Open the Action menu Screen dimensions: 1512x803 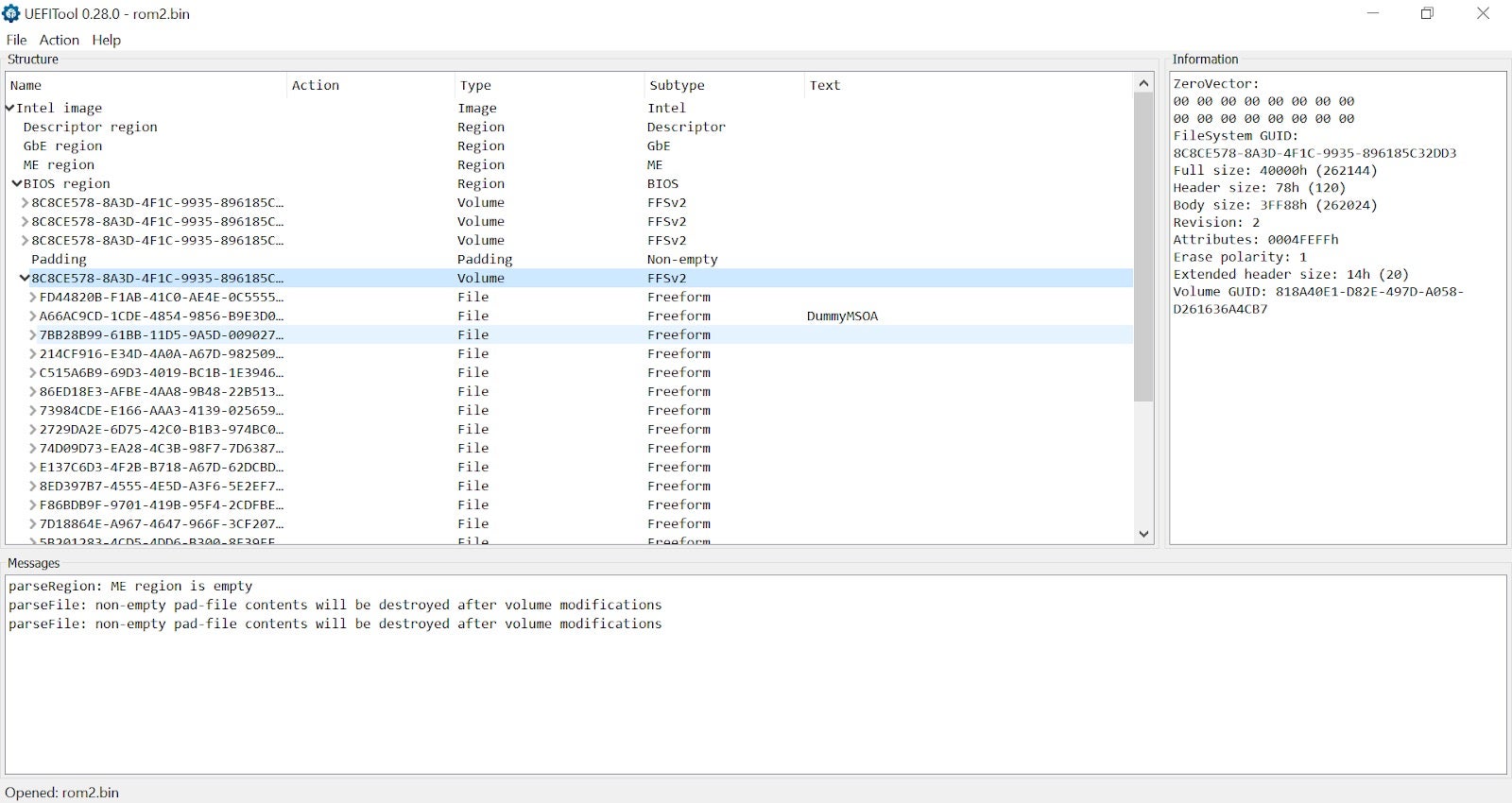click(x=59, y=40)
